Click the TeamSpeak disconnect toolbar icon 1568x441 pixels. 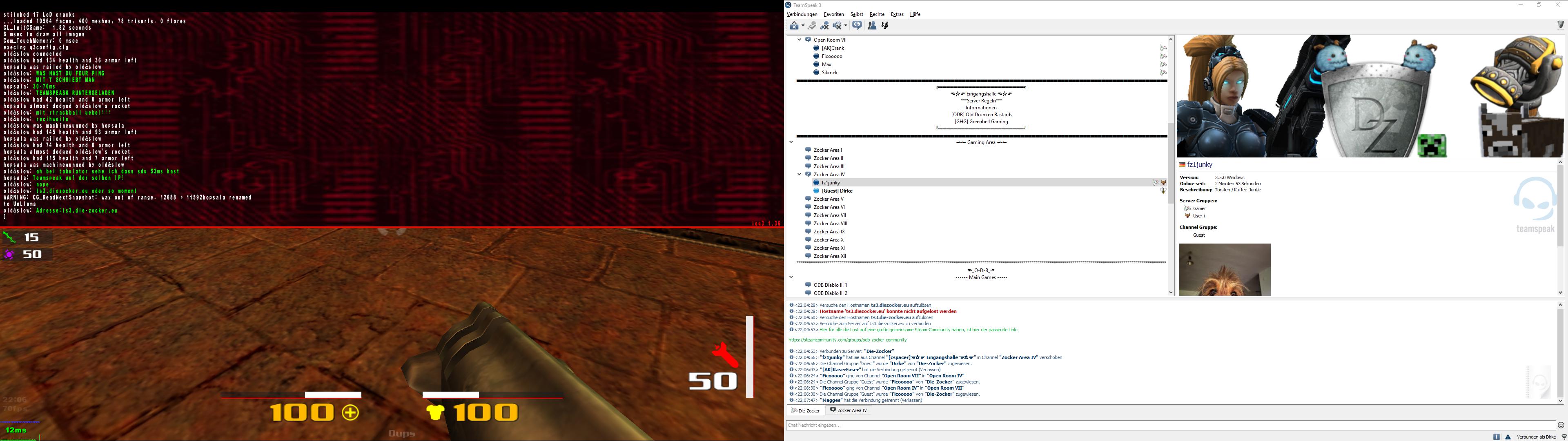point(794,26)
